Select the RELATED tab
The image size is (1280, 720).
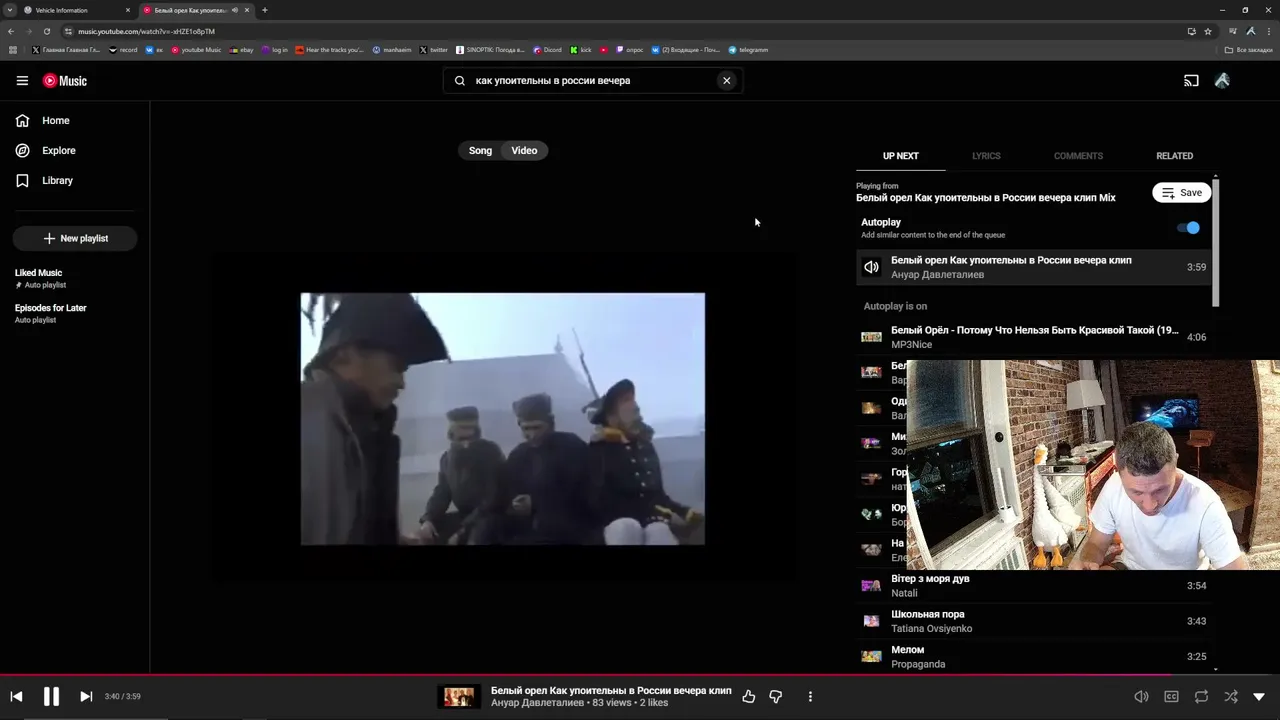tap(1174, 156)
